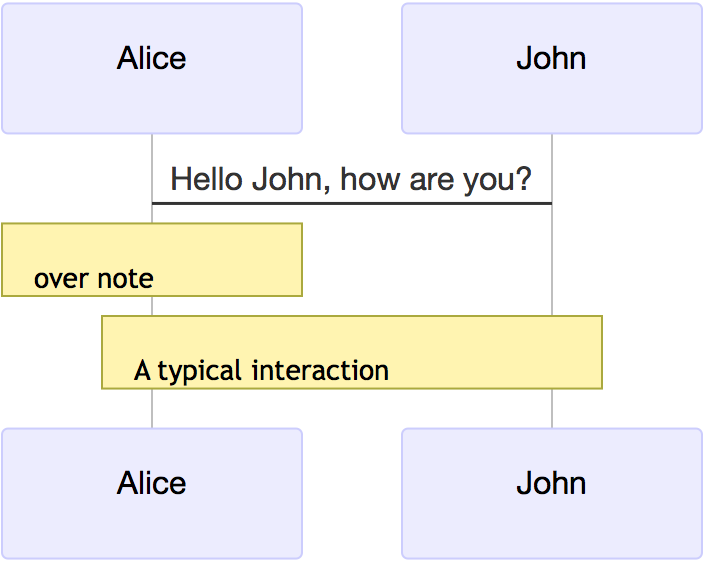Click the 'John' name in the bottom box
Image resolution: width=706 pixels, height=564 pixels.
[551, 483]
